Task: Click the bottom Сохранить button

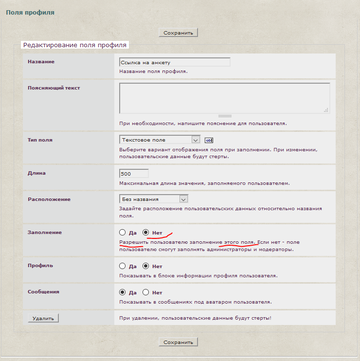Action: click(x=178, y=342)
